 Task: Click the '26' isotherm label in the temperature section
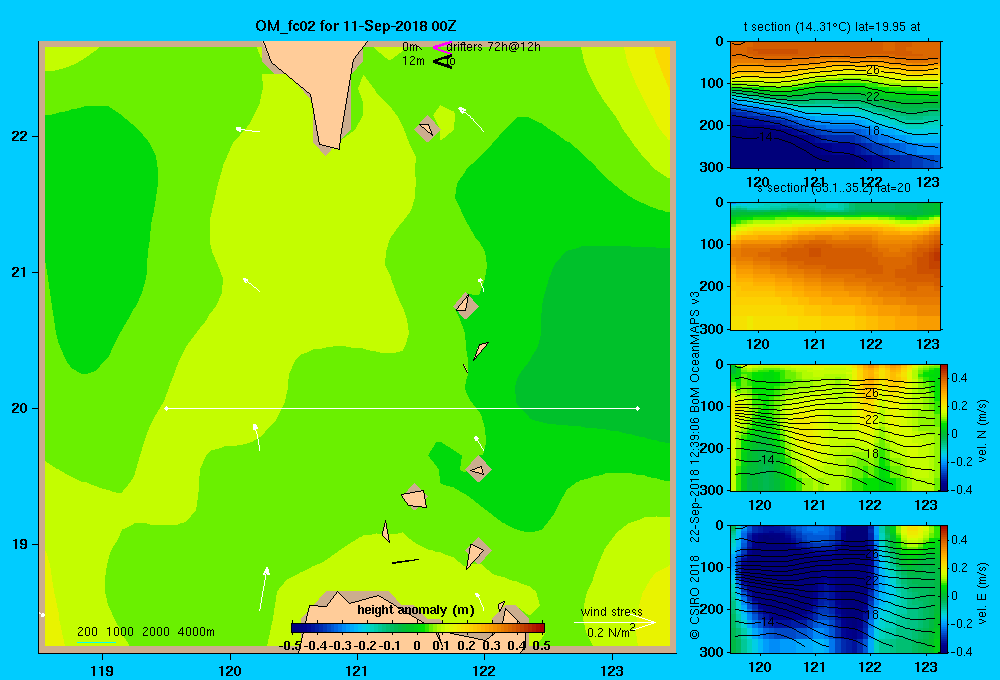[872, 70]
